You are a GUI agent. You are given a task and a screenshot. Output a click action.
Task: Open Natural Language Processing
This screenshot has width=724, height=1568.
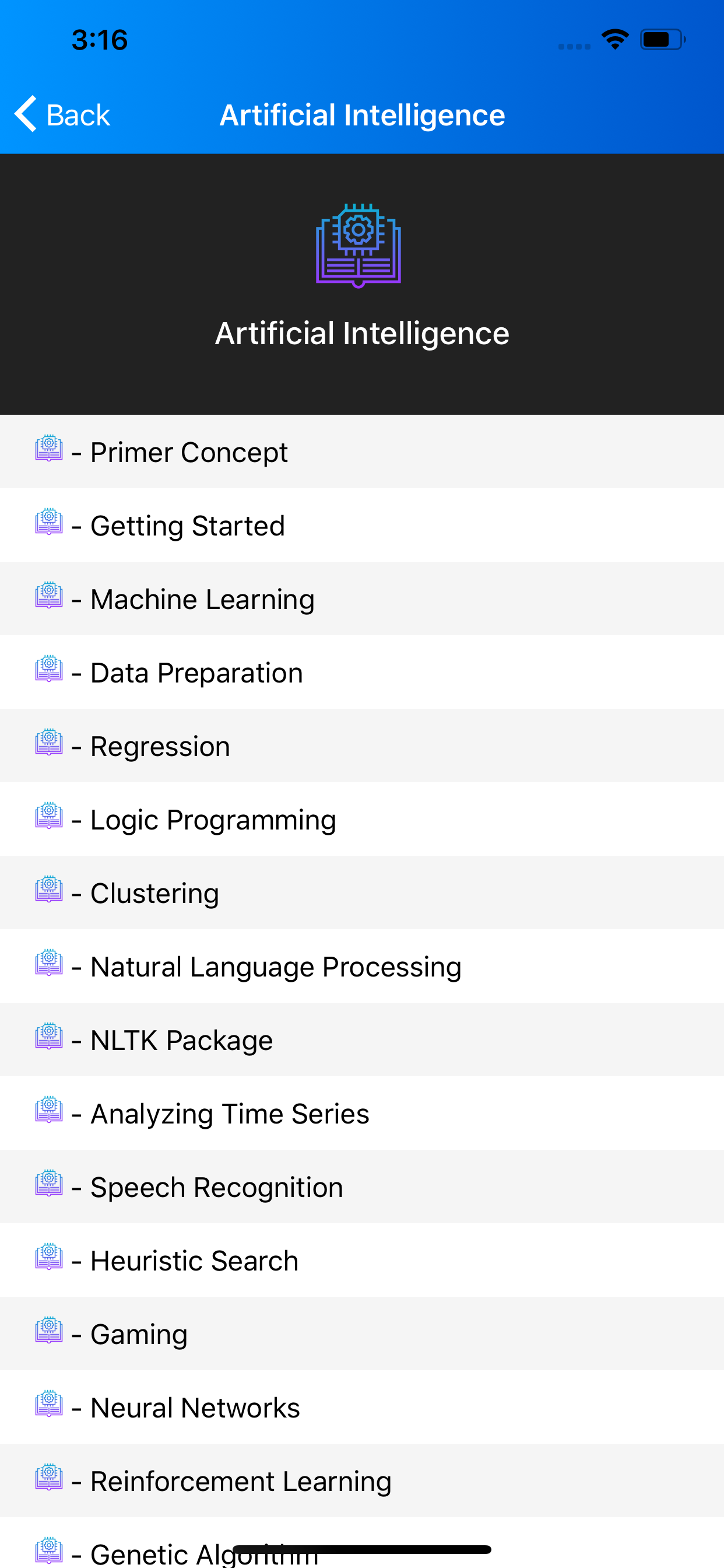point(275,966)
